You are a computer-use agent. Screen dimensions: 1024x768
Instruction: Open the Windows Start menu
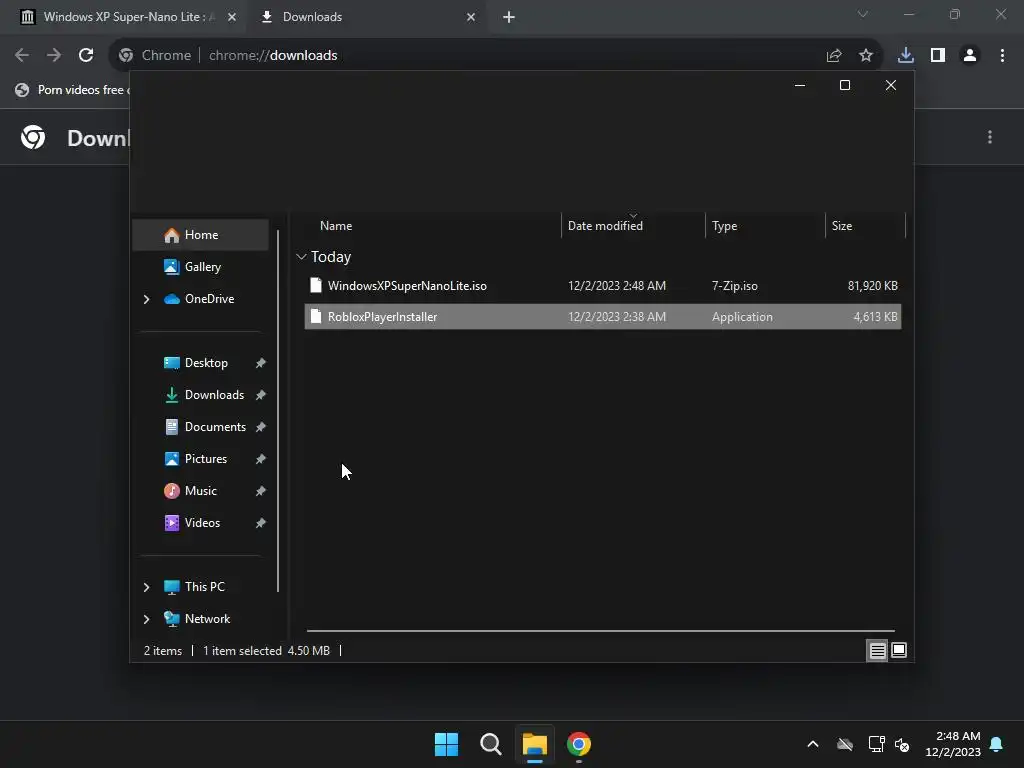point(447,744)
